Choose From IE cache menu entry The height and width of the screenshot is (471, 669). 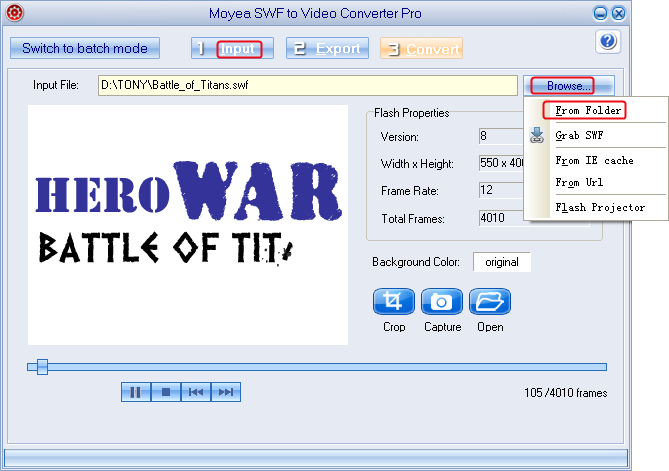pos(594,160)
